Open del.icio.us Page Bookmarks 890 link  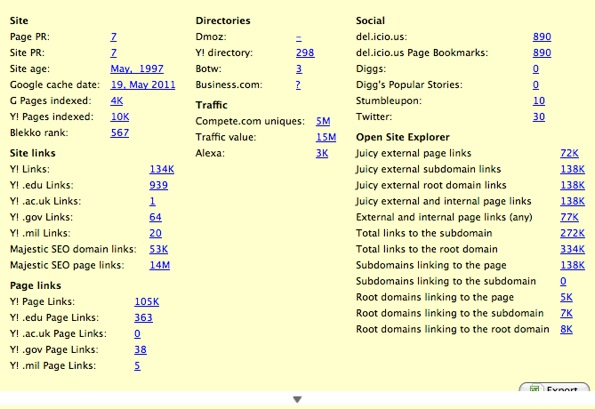point(542,53)
